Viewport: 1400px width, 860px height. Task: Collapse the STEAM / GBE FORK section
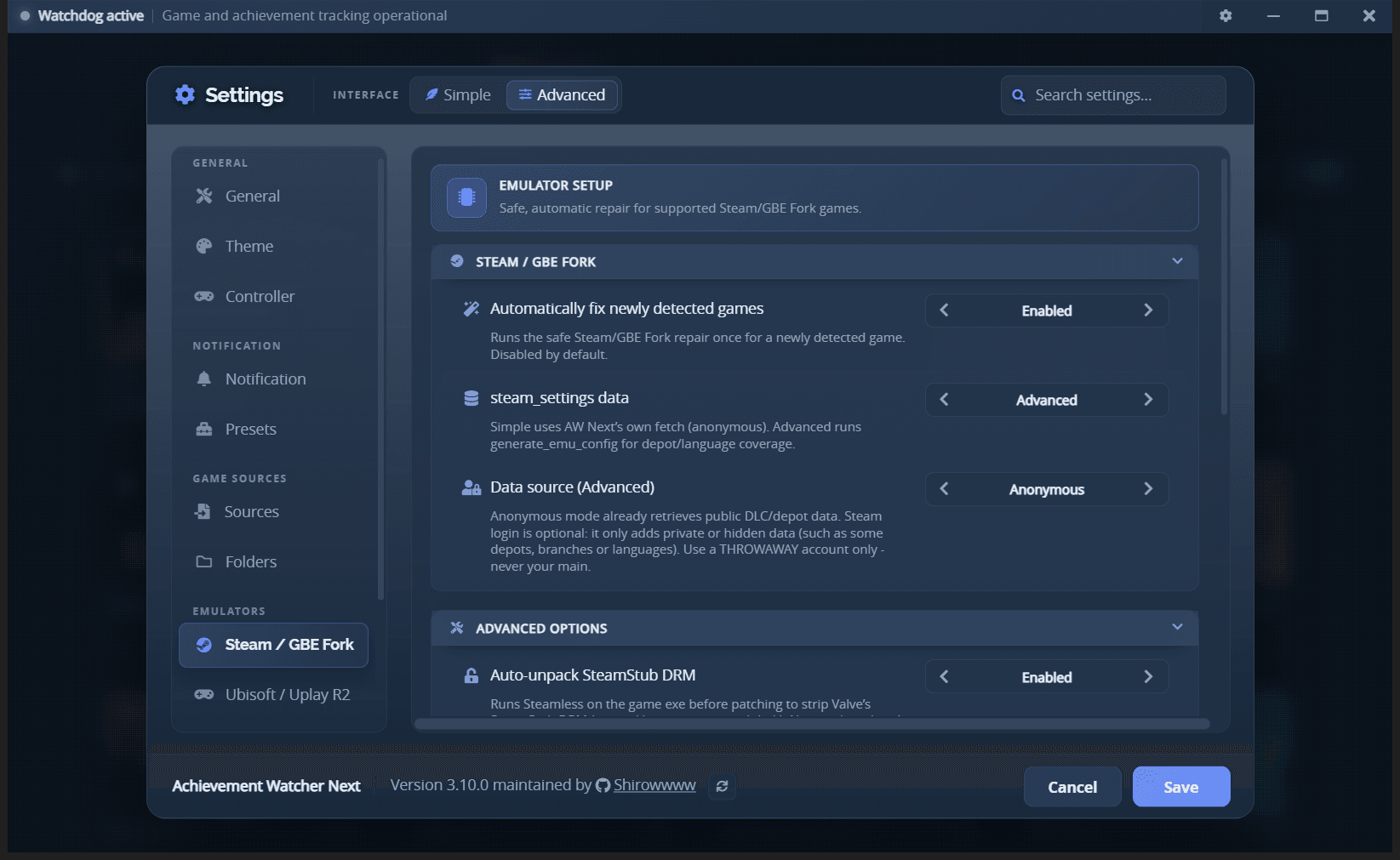(x=1177, y=261)
